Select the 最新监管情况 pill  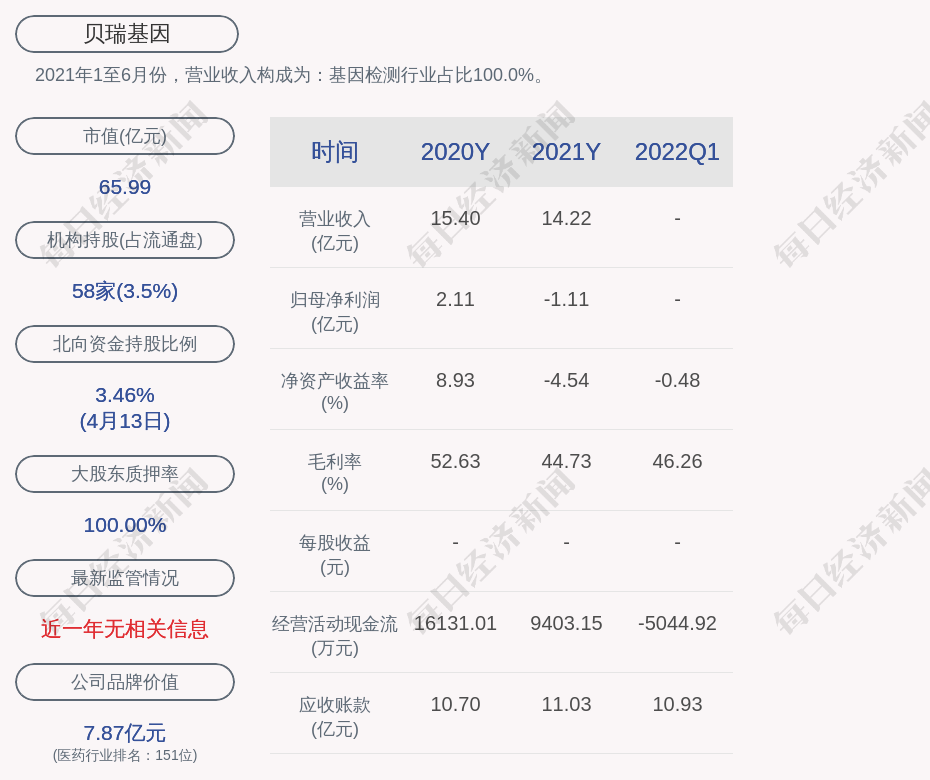tap(125, 578)
